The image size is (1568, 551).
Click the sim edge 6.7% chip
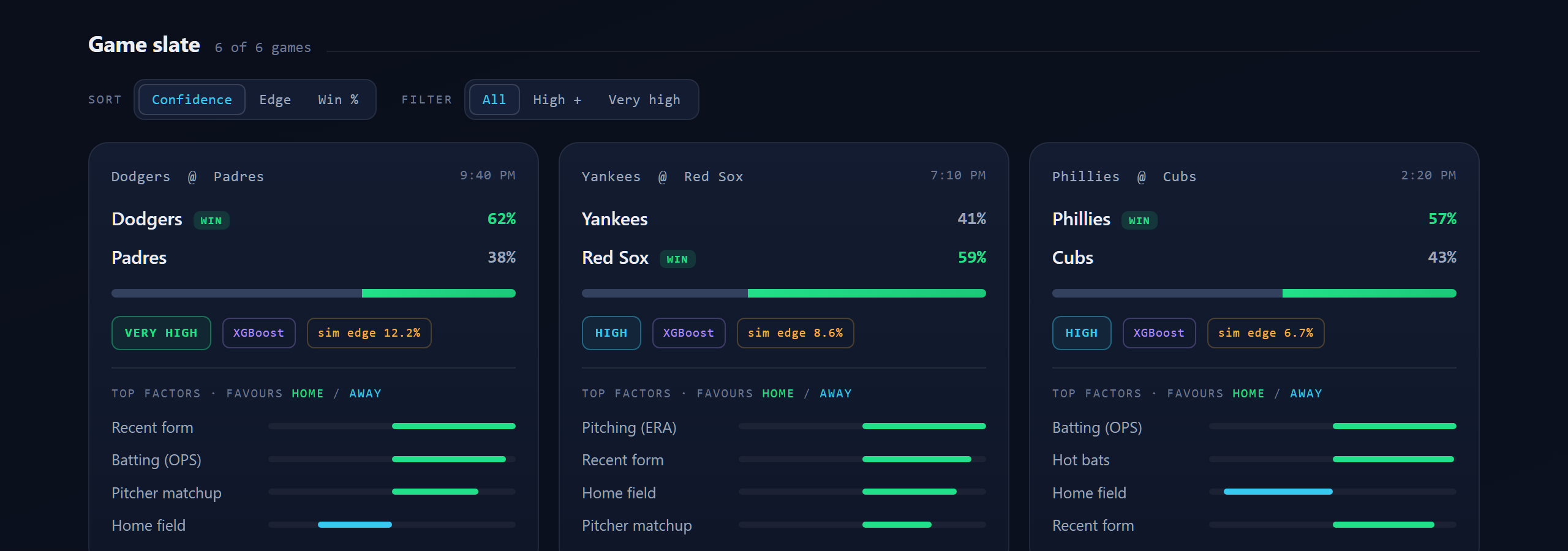tap(1265, 333)
